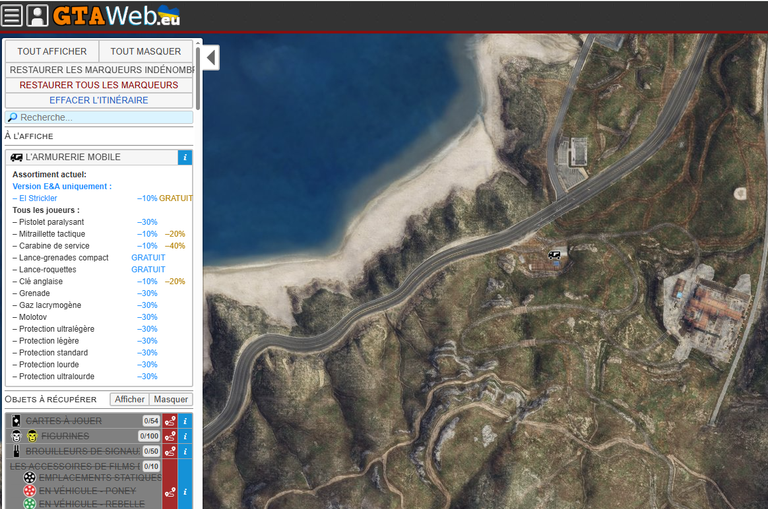Click the black film reel icon
The height and width of the screenshot is (509, 768).
pyautogui.click(x=30, y=477)
